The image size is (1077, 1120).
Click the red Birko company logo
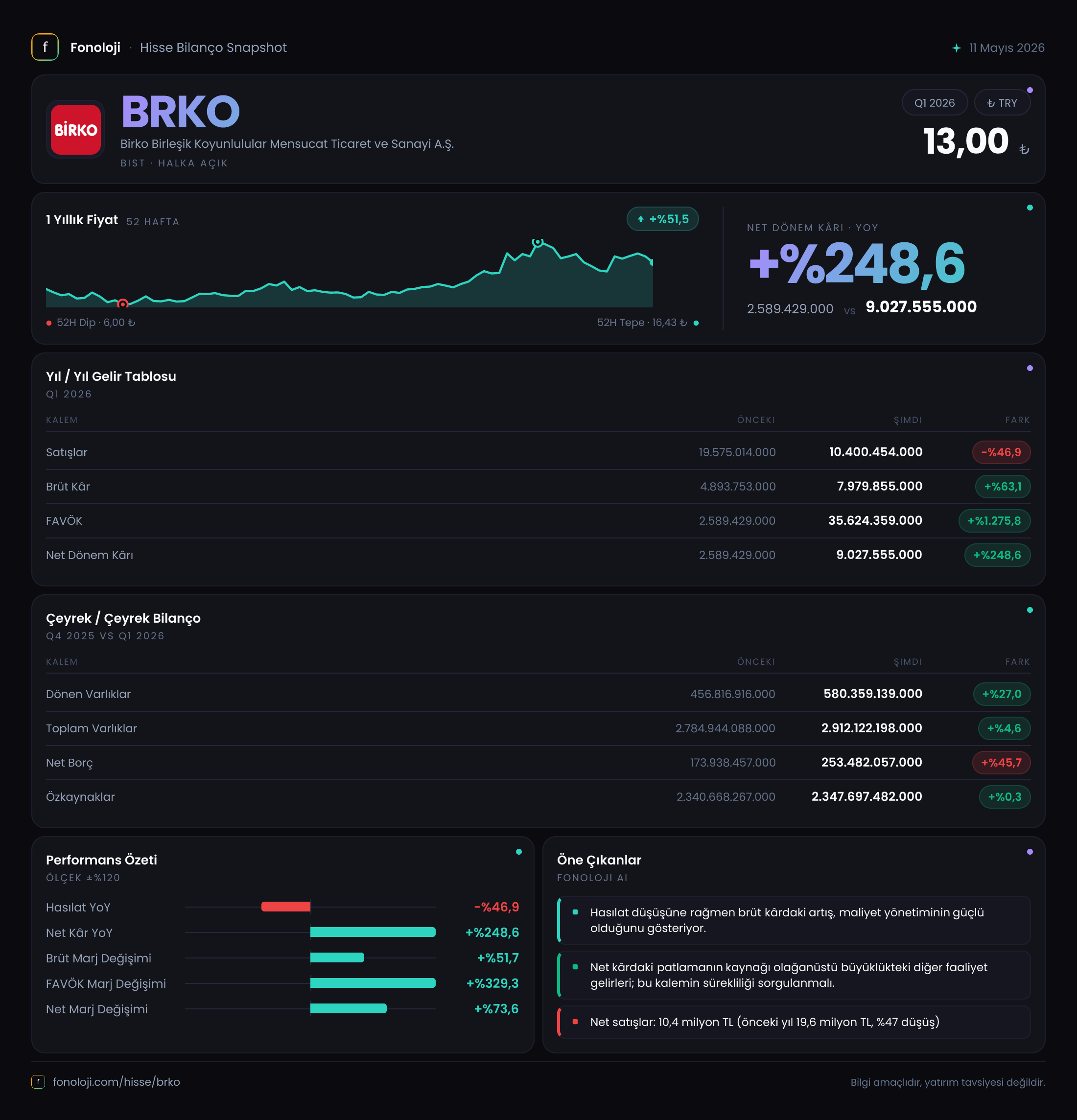75,129
